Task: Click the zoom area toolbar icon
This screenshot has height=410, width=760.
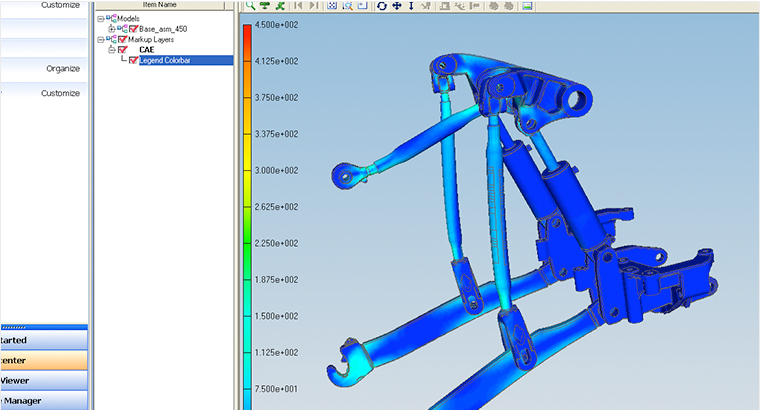Action: click(x=346, y=6)
